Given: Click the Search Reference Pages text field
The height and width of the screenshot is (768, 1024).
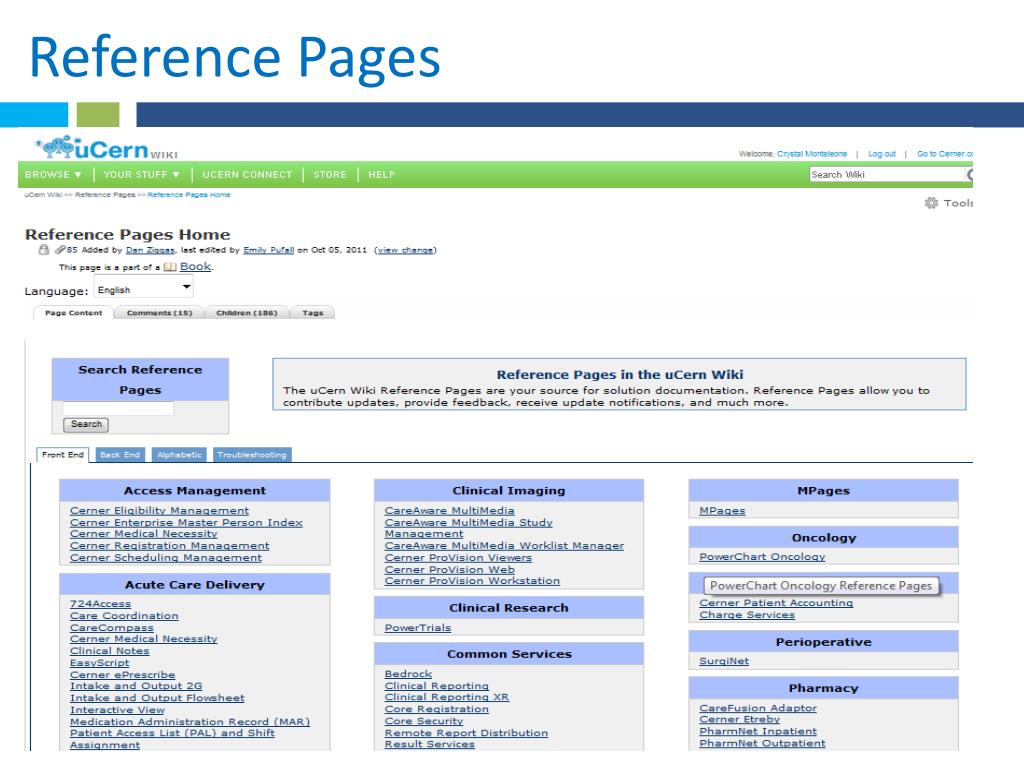Looking at the screenshot, I should click(x=118, y=408).
